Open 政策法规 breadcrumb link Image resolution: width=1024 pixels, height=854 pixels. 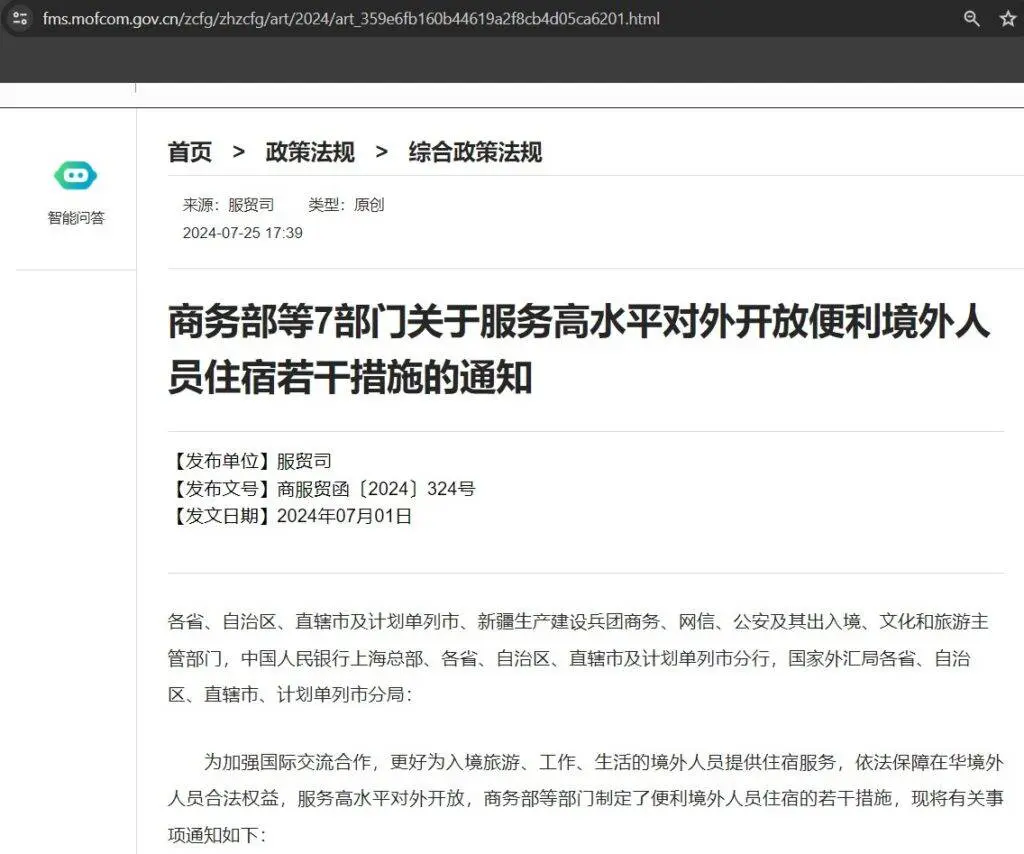pos(310,152)
